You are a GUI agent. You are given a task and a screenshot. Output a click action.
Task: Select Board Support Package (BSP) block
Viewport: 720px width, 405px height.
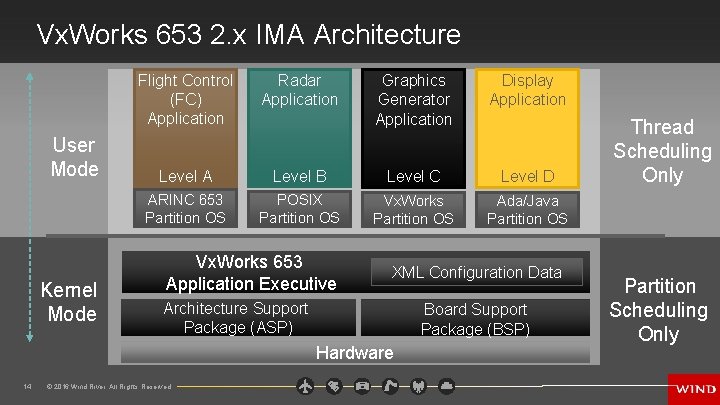(x=475, y=318)
